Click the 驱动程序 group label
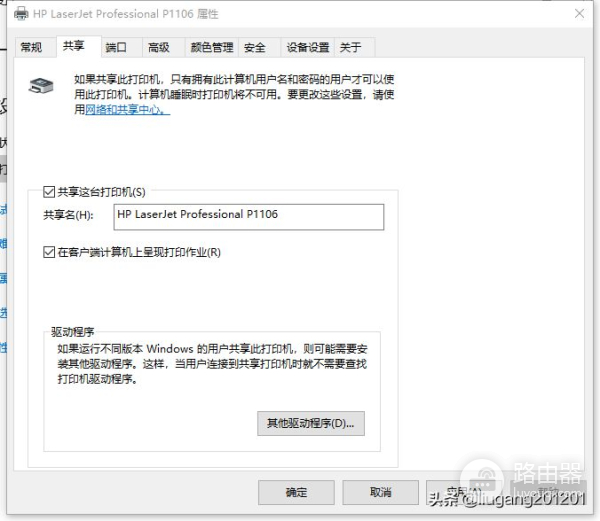600x521 pixels. point(73,332)
